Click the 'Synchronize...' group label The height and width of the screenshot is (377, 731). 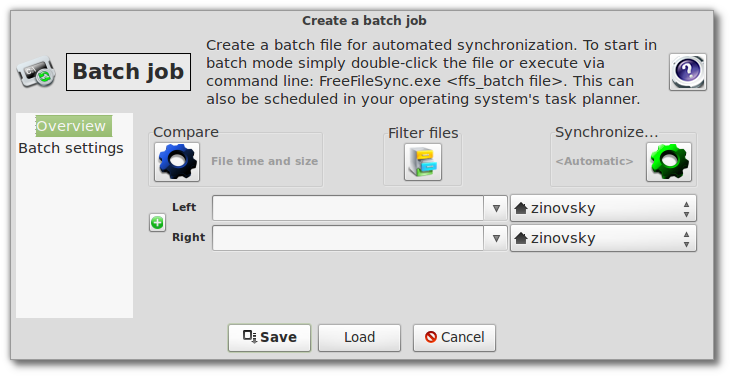click(607, 132)
